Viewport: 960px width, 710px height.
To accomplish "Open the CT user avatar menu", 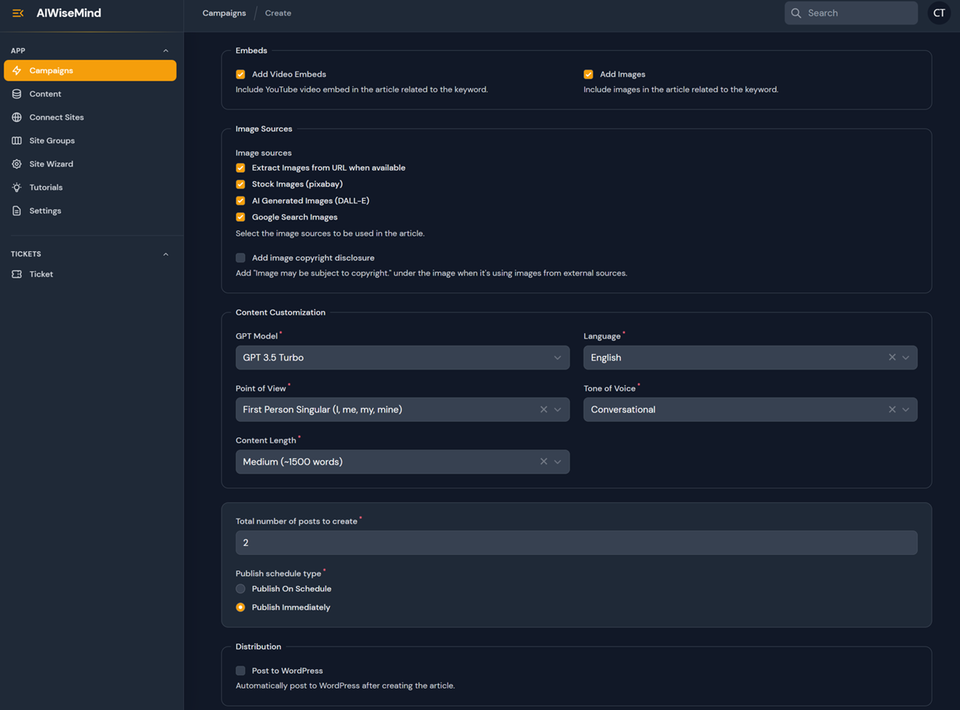I will (939, 13).
